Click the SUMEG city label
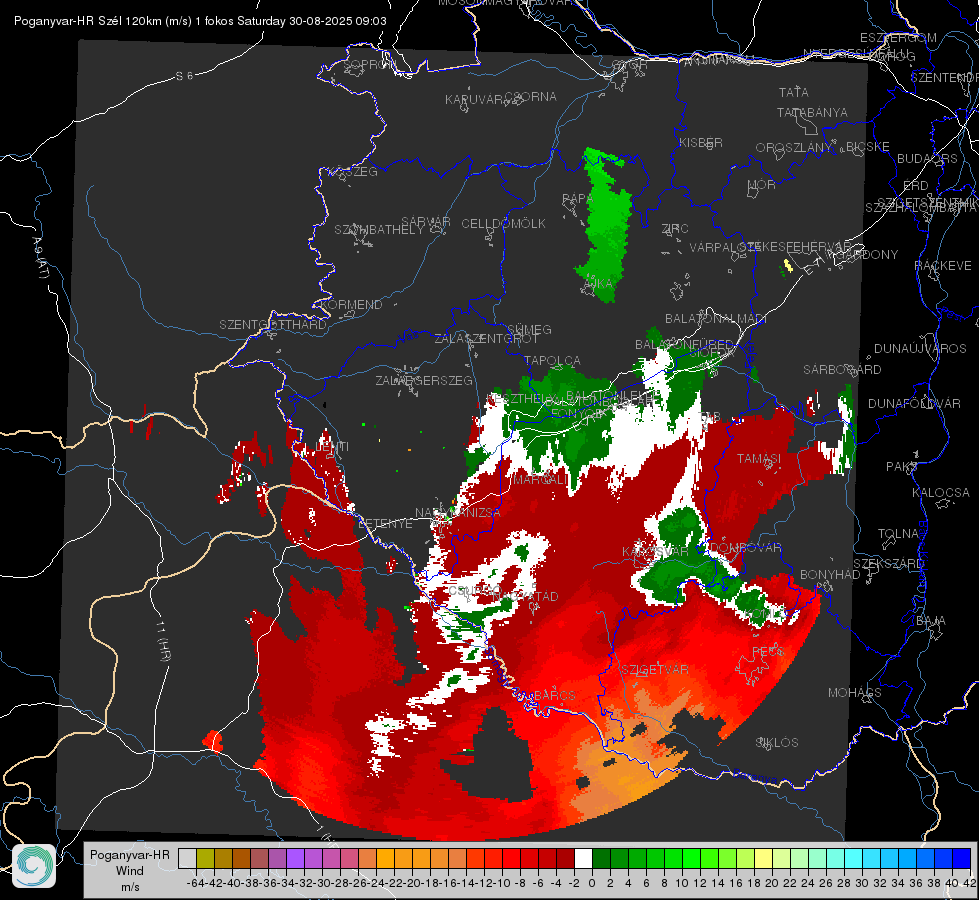This screenshot has height=900, width=979. click(529, 329)
